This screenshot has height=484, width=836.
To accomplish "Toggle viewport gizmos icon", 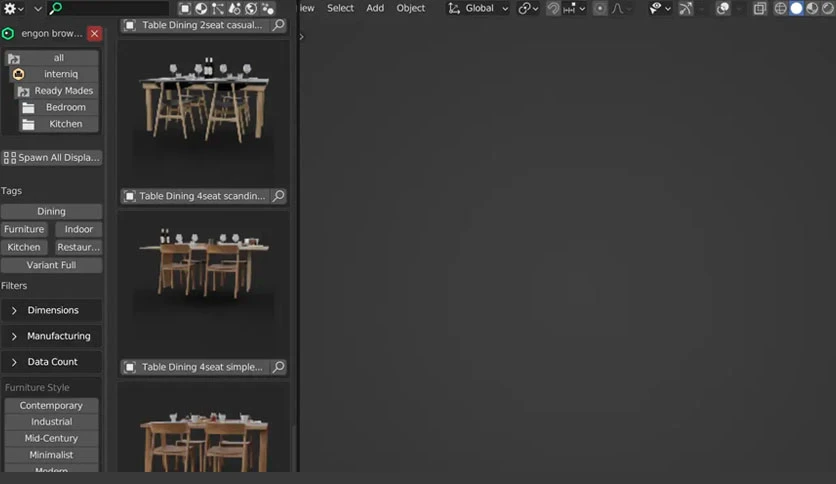I will pyautogui.click(x=686, y=9).
